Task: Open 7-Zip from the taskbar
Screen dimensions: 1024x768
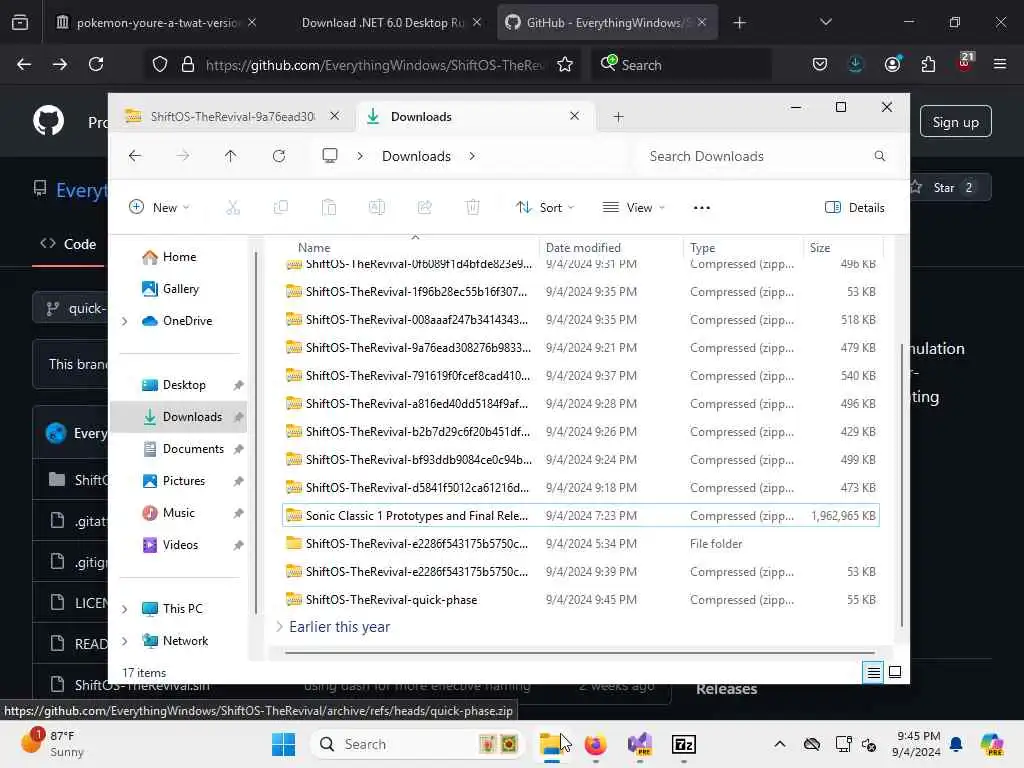Action: (x=684, y=744)
